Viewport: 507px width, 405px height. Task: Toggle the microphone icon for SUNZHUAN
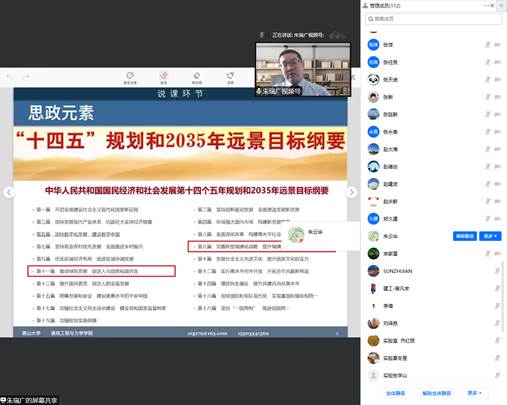[x=497, y=271]
